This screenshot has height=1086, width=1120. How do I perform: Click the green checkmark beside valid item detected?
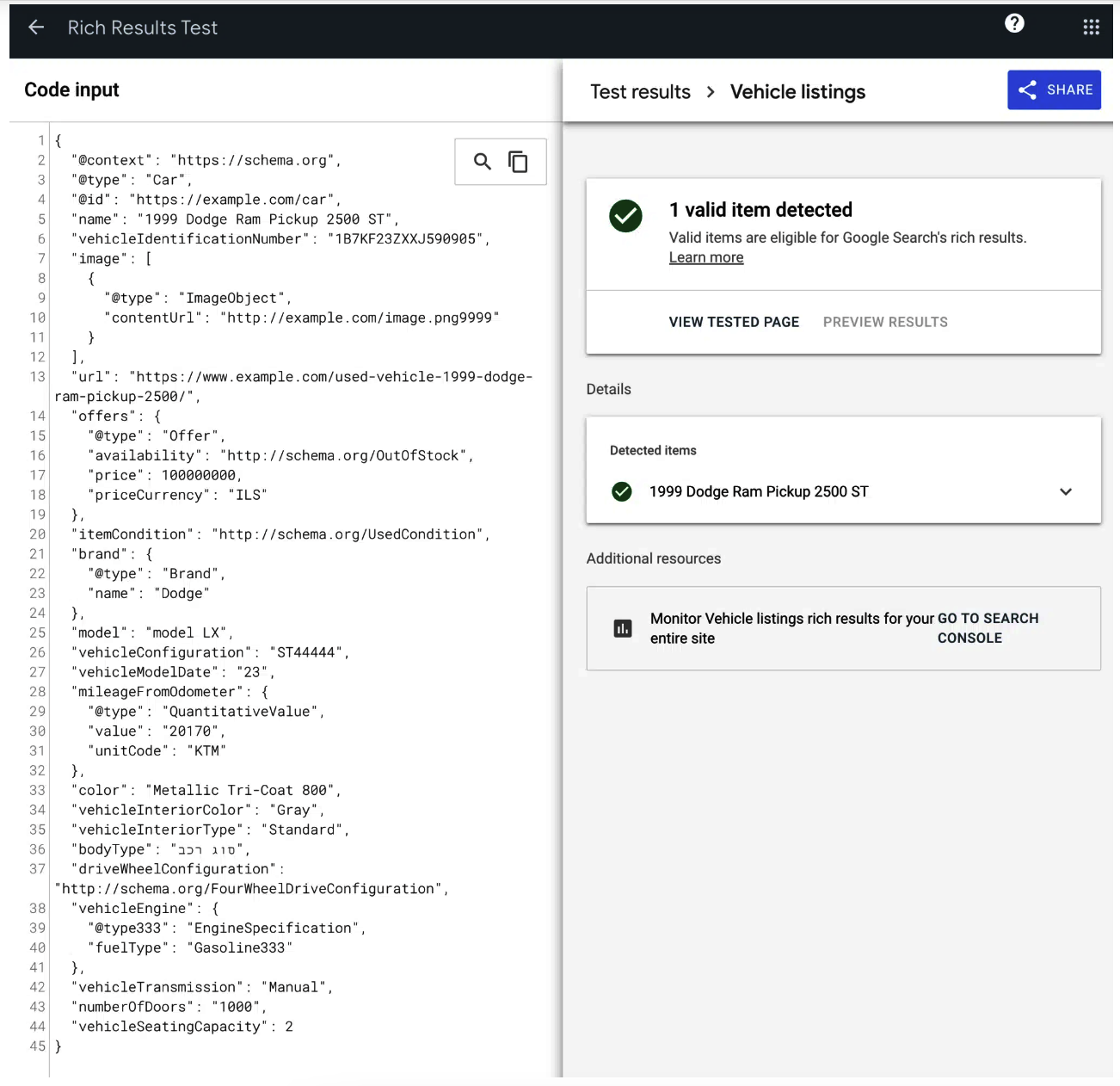(x=625, y=216)
